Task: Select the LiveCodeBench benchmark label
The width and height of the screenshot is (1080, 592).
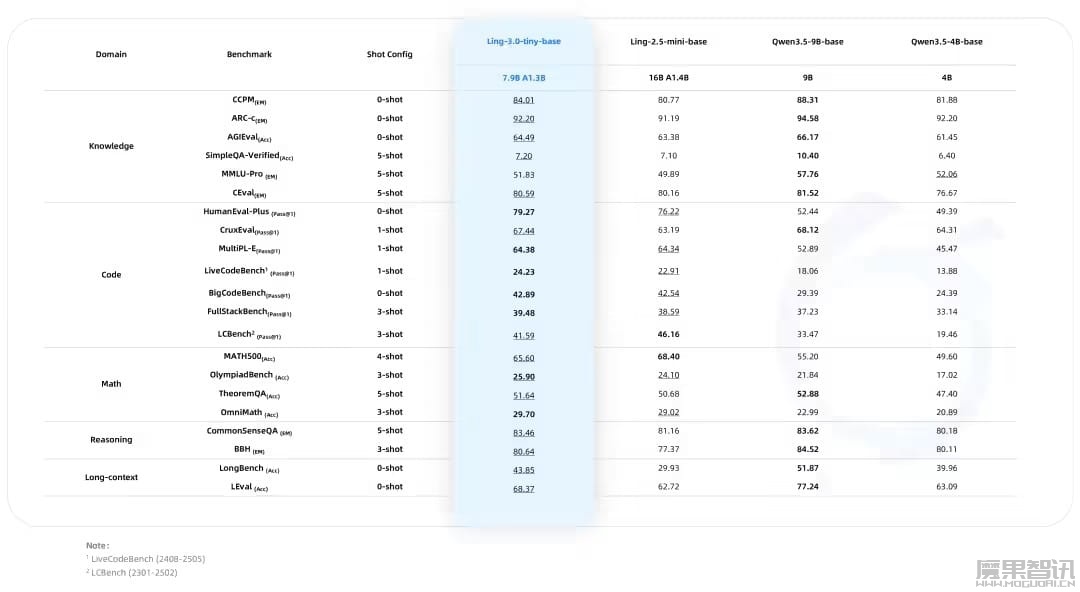Action: point(249,272)
